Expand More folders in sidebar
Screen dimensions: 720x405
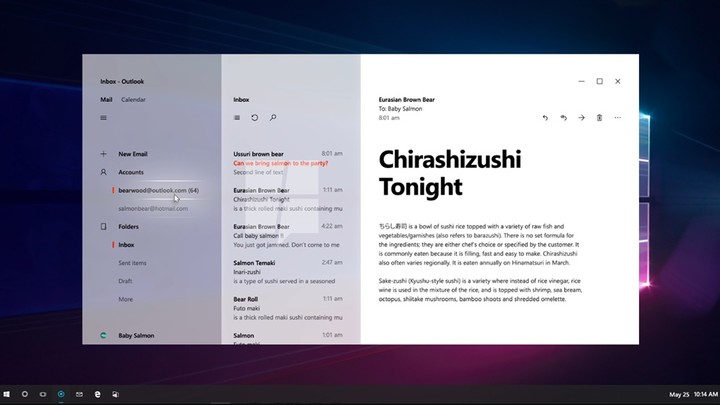(125, 299)
